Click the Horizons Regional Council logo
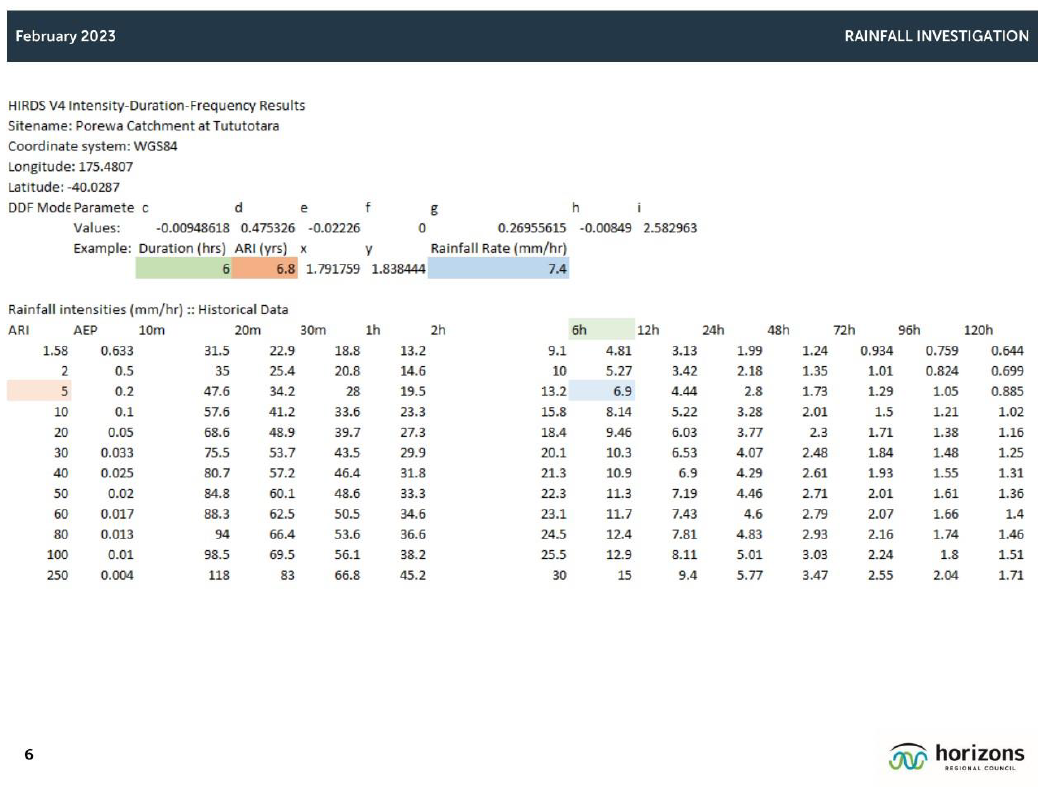Image resolution: width=1046 pixels, height=787 pixels. coord(956,756)
